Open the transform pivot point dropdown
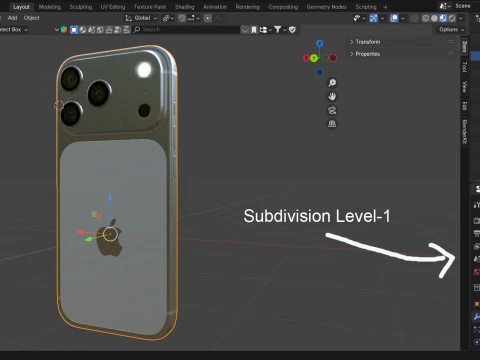The height and width of the screenshot is (360, 480). click(168, 18)
